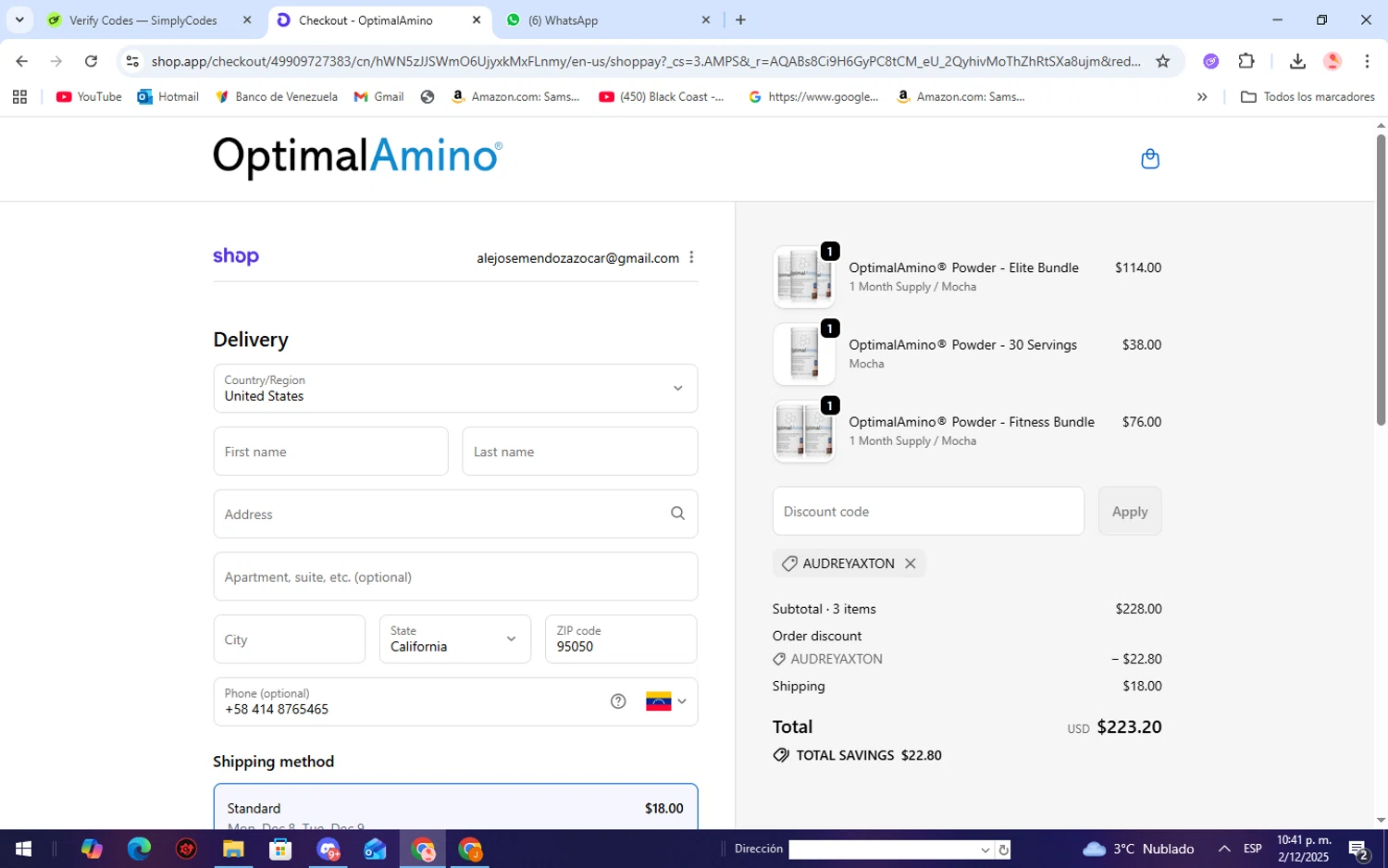Select the Standard shipping option

click(x=455, y=808)
